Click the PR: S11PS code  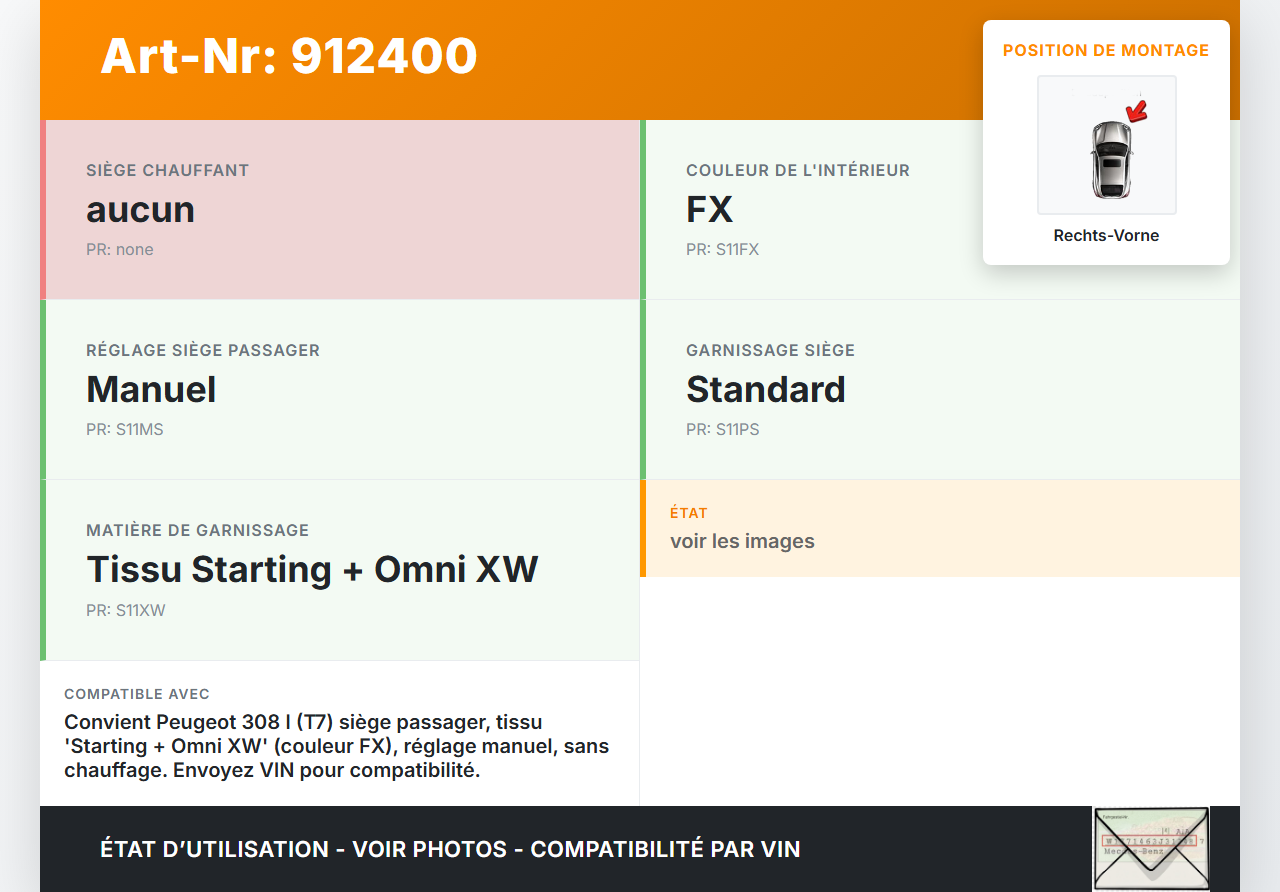pyautogui.click(x=723, y=430)
